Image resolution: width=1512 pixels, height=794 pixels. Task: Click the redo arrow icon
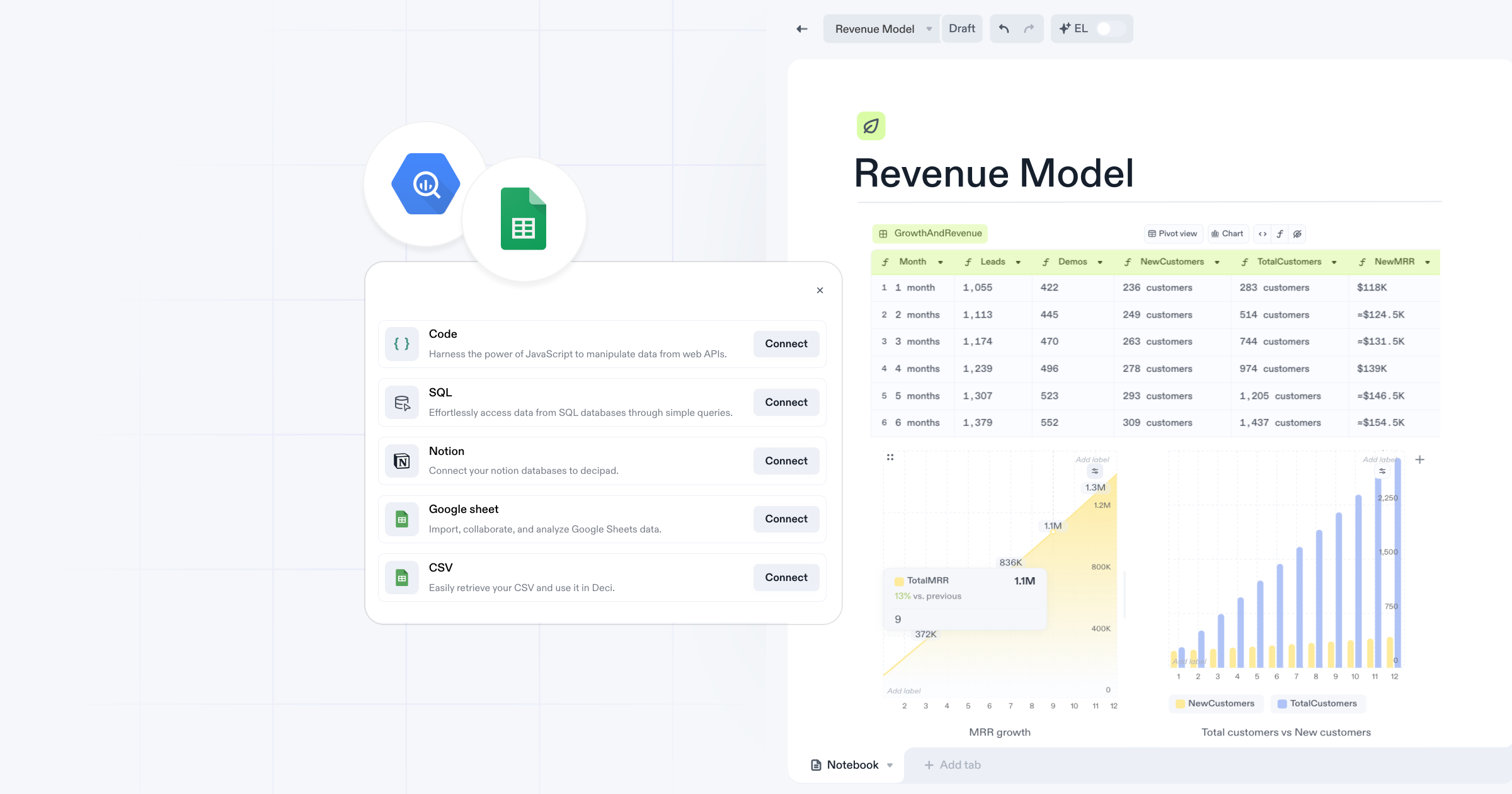coord(1029,29)
